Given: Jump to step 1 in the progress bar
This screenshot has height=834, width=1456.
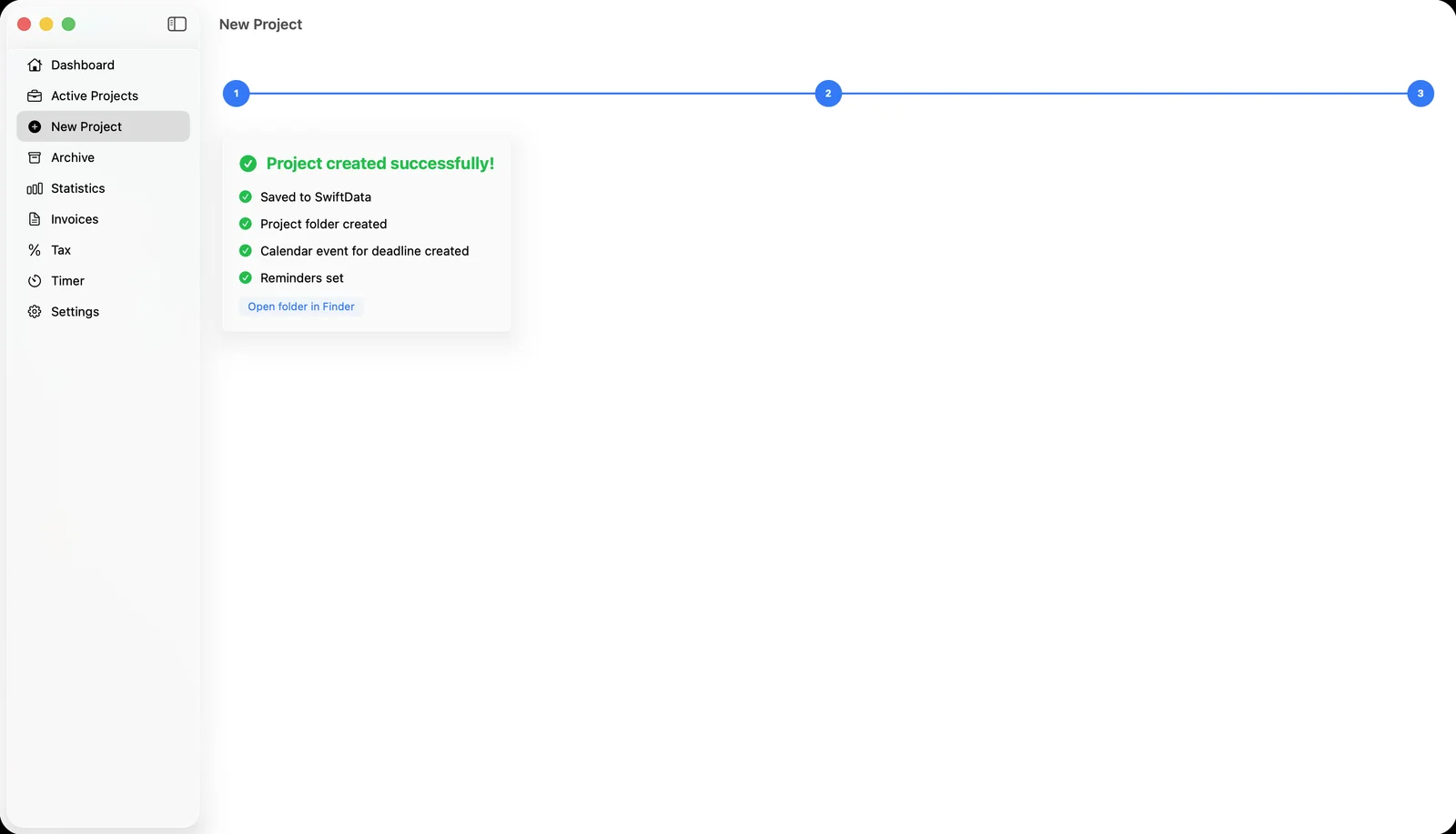Looking at the screenshot, I should 237,94.
